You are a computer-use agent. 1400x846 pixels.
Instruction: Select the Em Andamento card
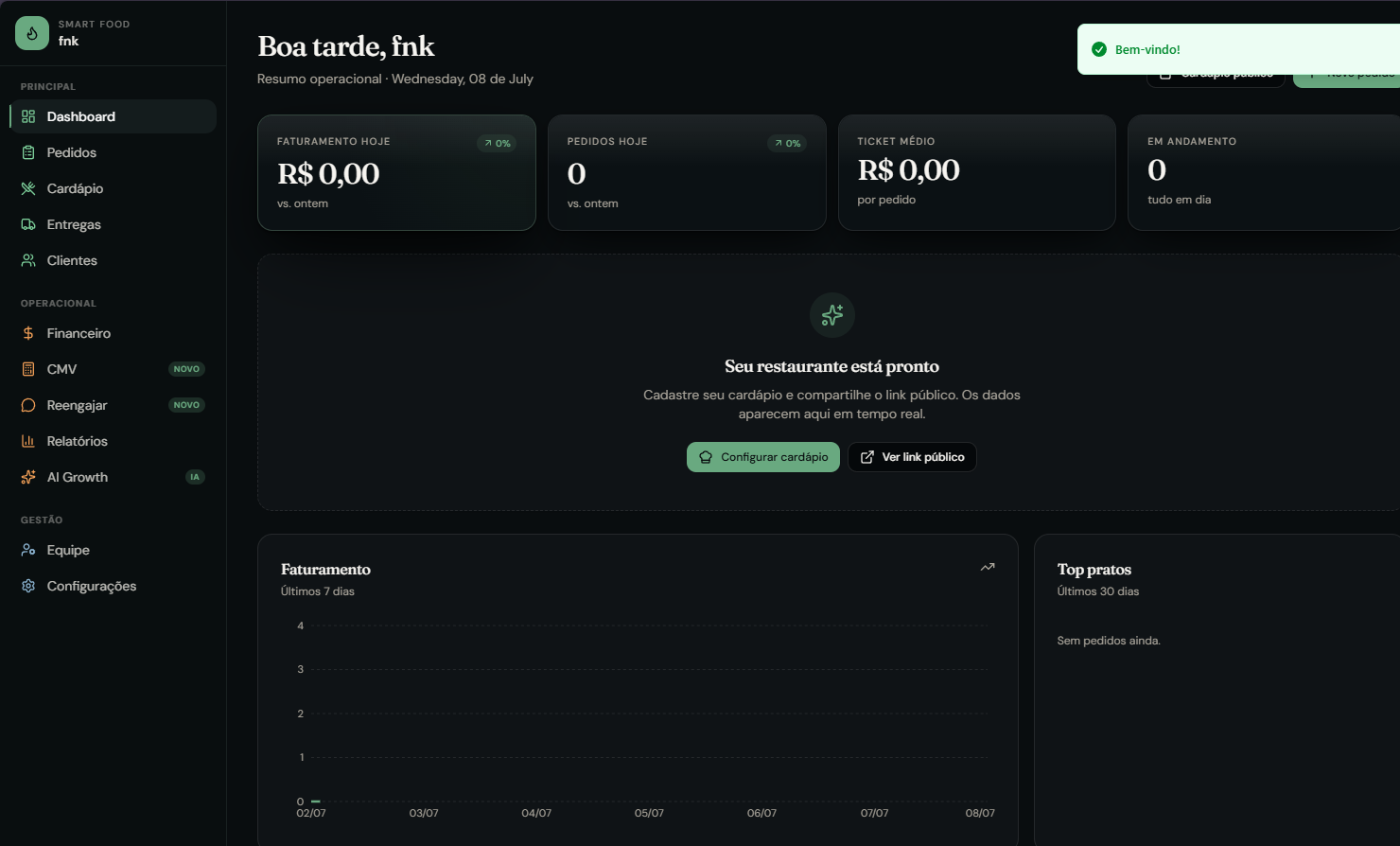point(1264,172)
